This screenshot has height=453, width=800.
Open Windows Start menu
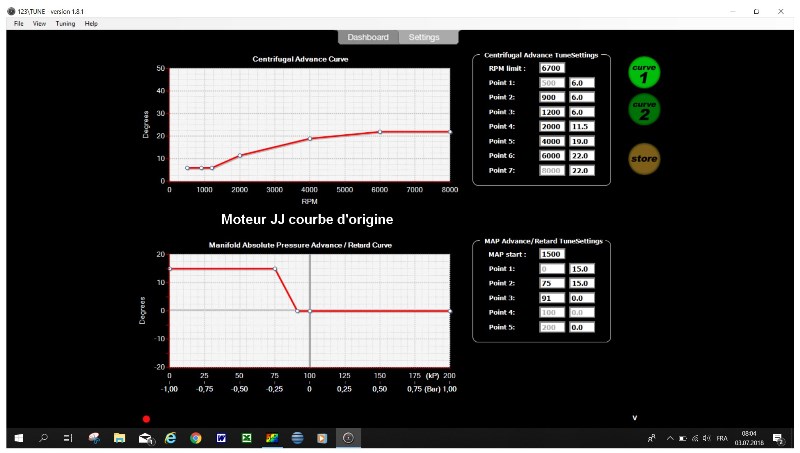click(x=18, y=438)
